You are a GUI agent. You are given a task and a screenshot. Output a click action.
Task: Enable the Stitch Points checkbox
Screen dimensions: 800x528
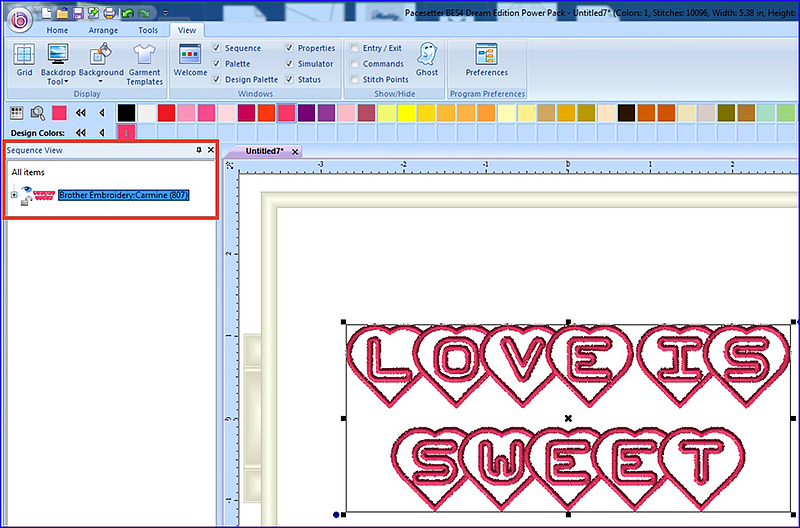tap(355, 80)
